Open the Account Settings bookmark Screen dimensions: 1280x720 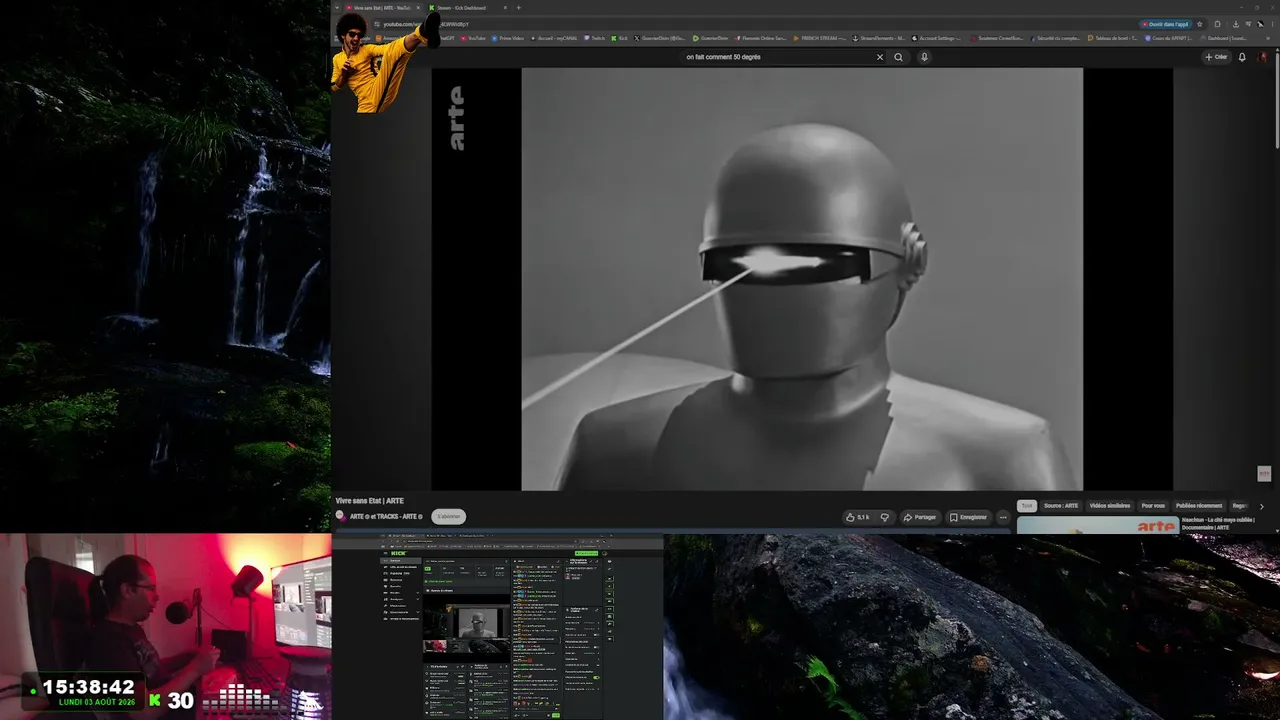tap(937, 38)
